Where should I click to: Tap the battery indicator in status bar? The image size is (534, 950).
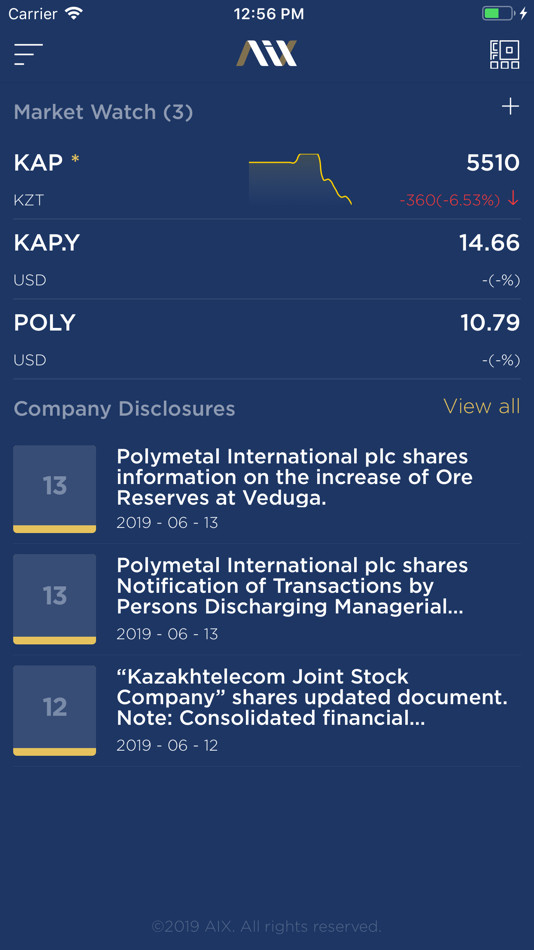coord(497,13)
